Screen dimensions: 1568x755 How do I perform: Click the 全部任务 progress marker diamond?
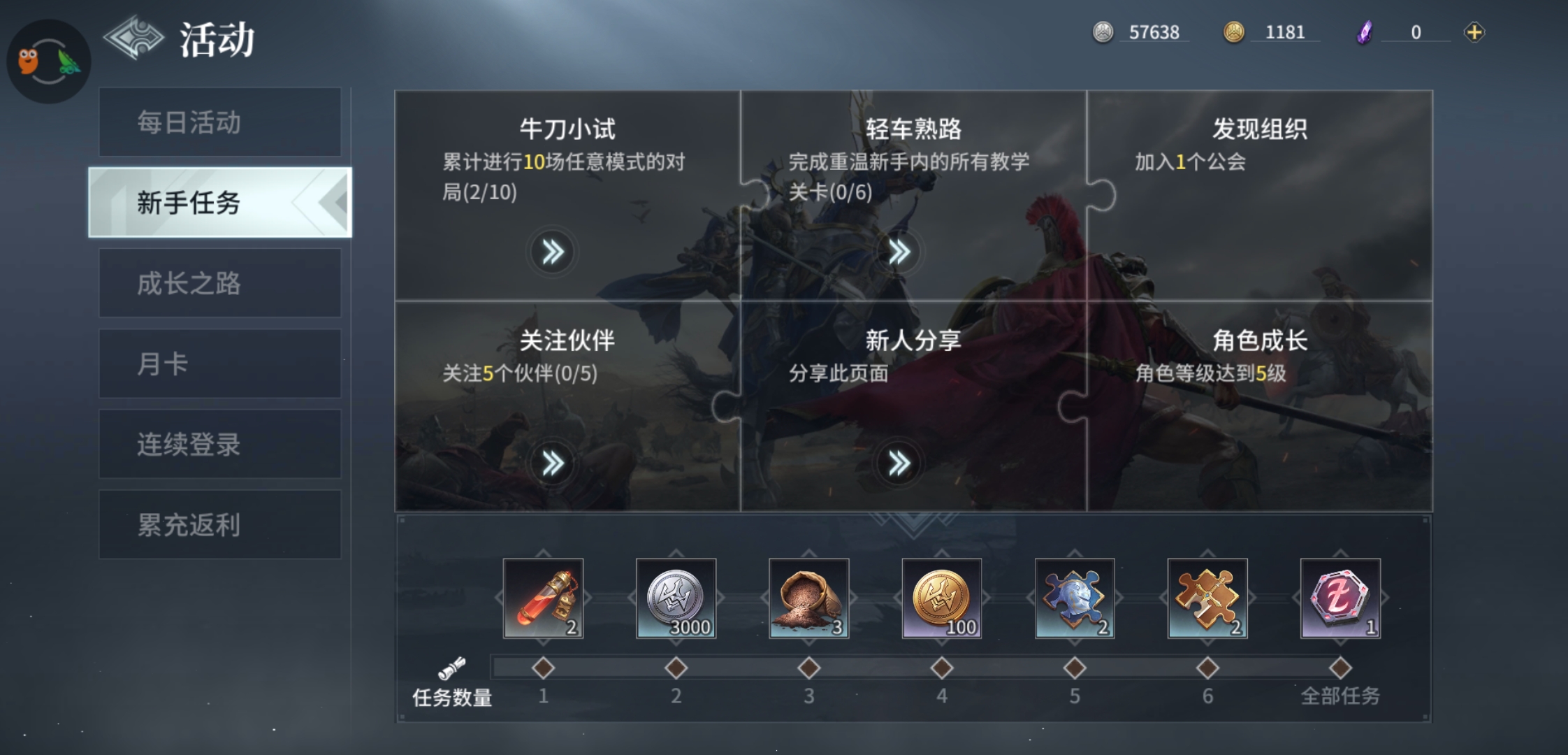[x=1340, y=668]
